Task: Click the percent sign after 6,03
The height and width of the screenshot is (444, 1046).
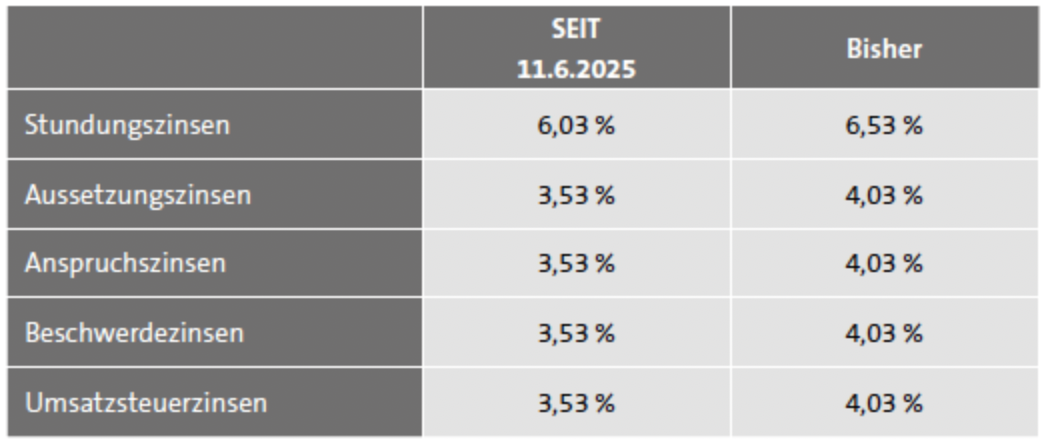Action: 606,126
